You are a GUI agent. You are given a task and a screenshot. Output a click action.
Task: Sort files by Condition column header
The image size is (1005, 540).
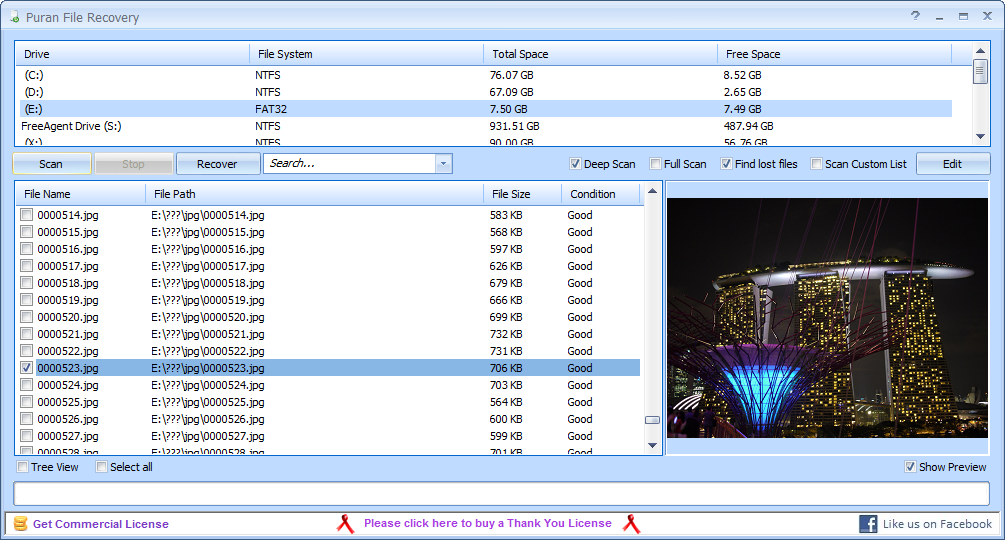(601, 194)
